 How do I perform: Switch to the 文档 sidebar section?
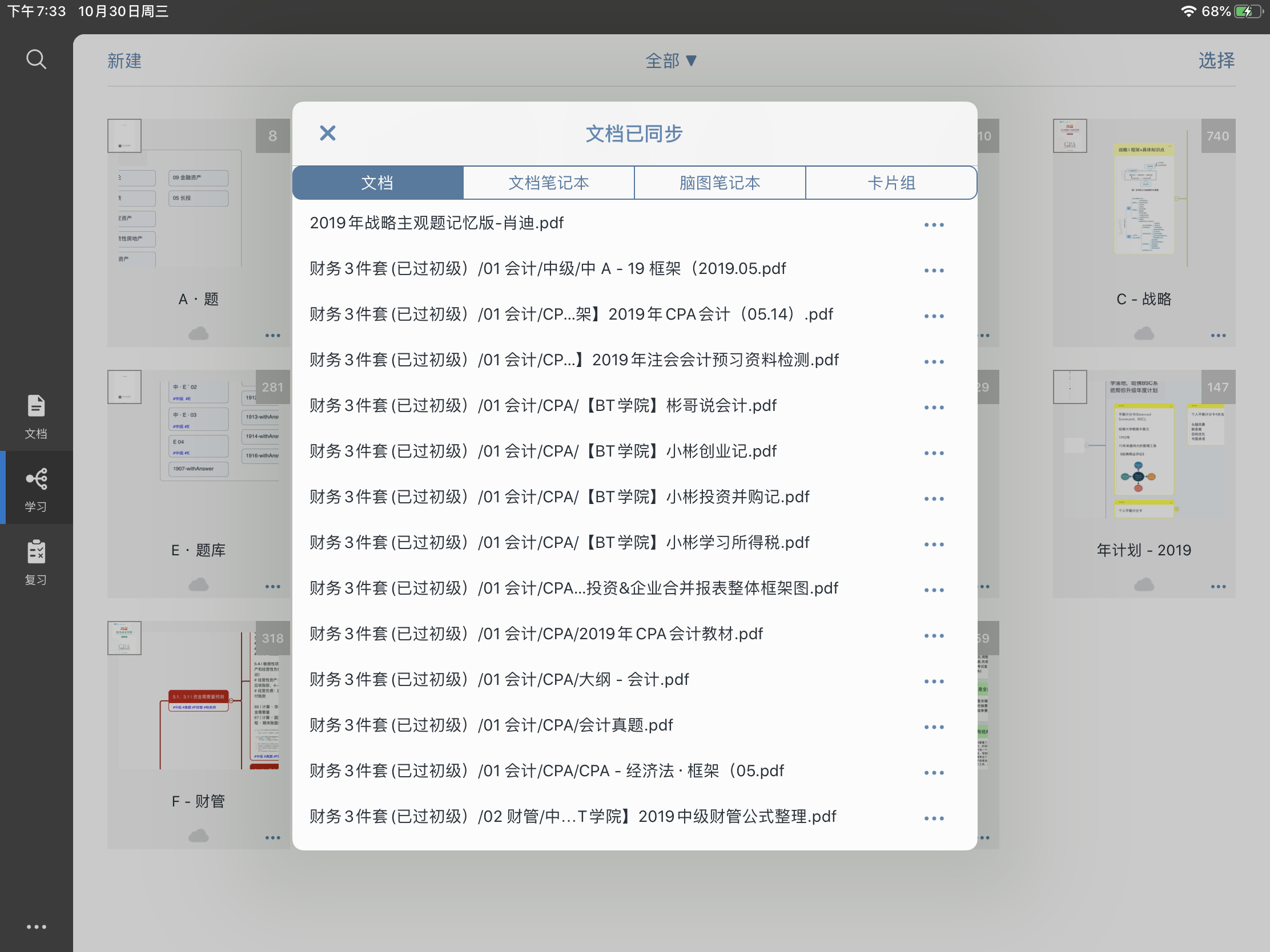tap(36, 417)
